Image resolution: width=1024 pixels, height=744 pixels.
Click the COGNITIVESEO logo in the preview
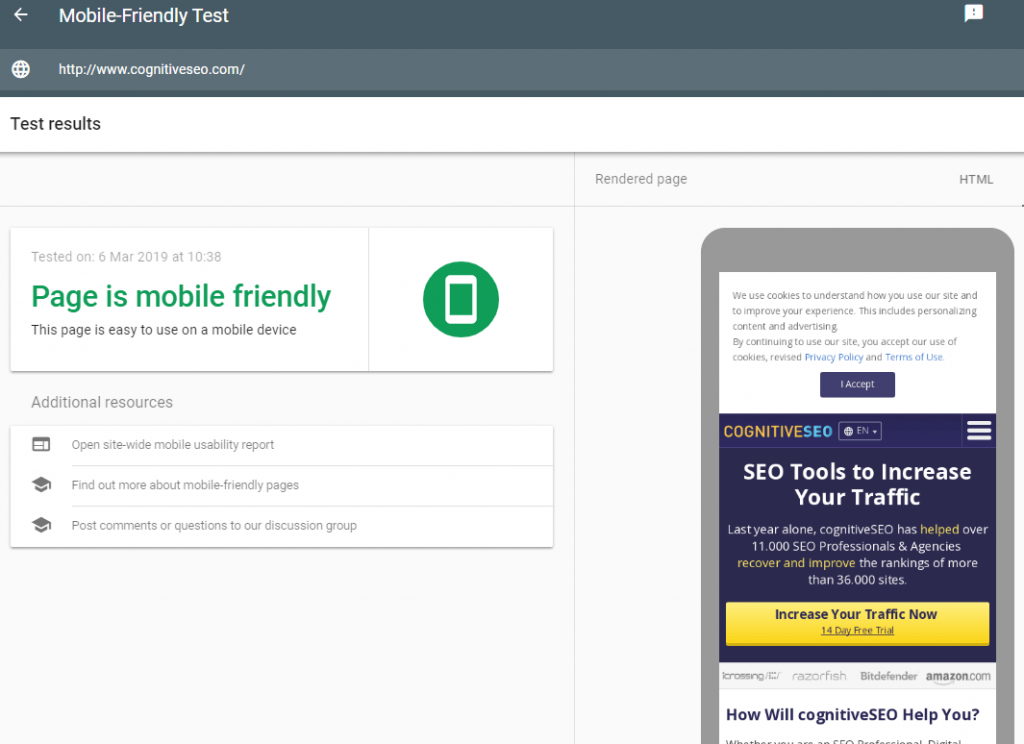tap(779, 430)
